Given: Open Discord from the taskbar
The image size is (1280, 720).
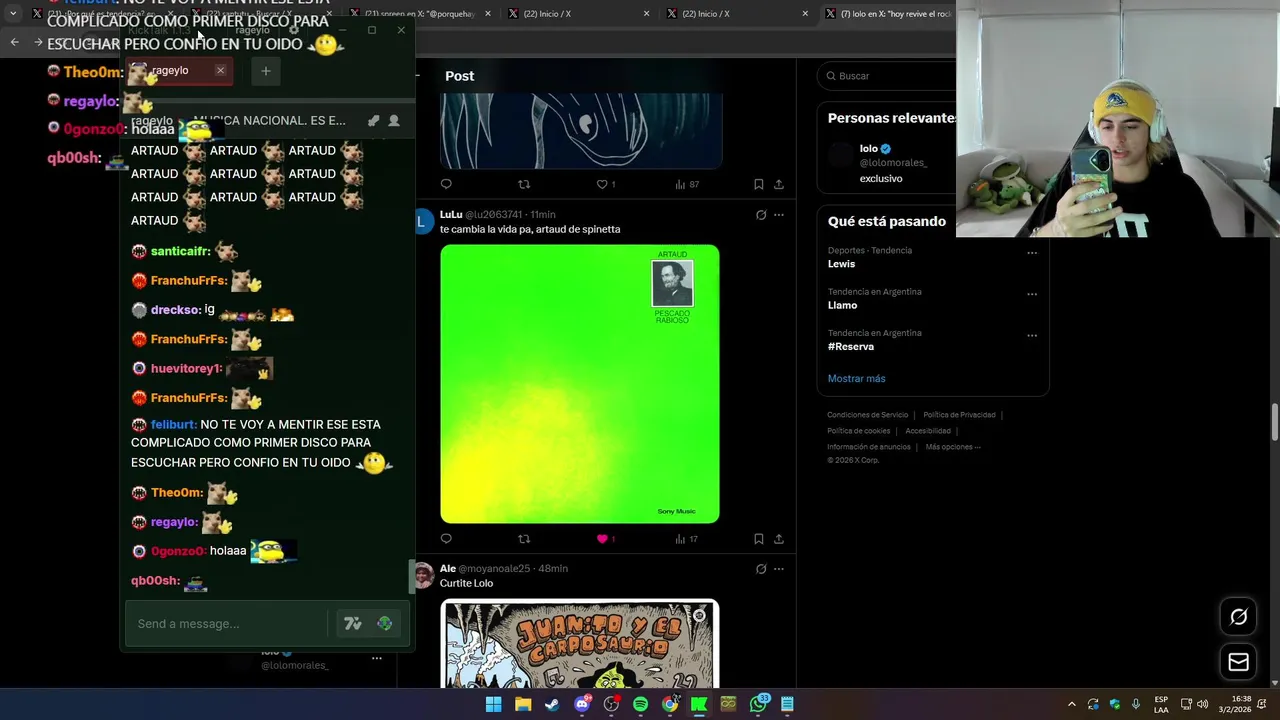Looking at the screenshot, I should 582,704.
